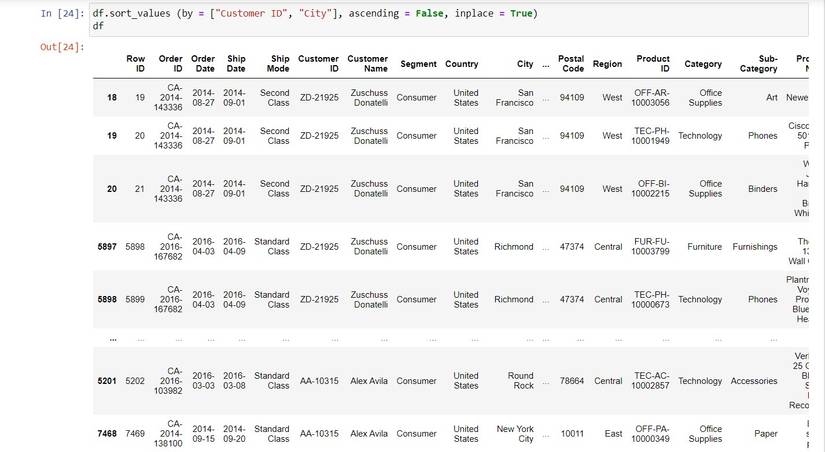Click the Customer Name column header
This screenshot has height=452, width=825.
coord(367,64)
